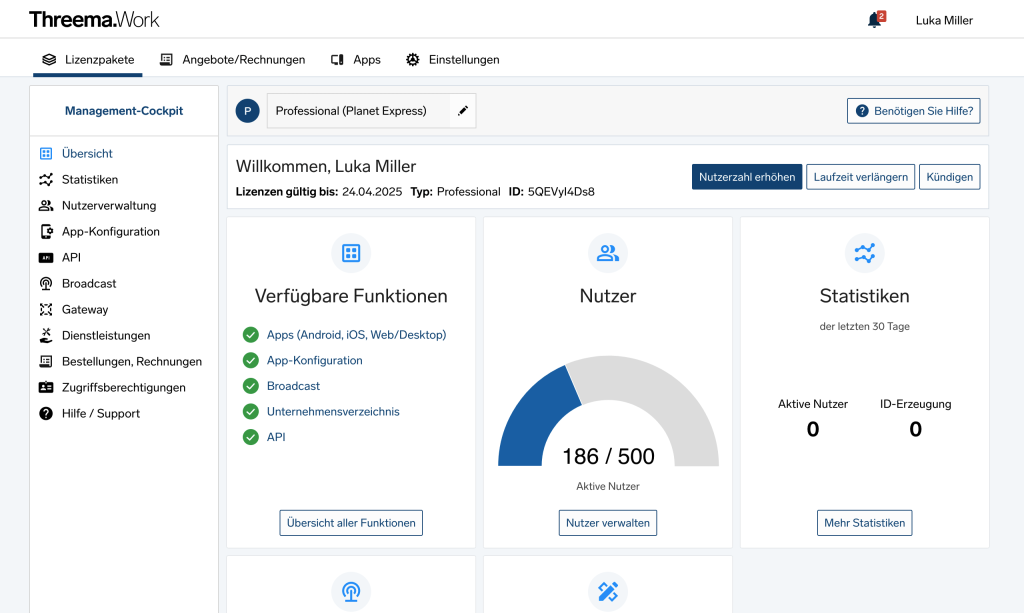Click Benötigen Sie Hilfe? button
This screenshot has height=613, width=1024.
click(x=914, y=111)
